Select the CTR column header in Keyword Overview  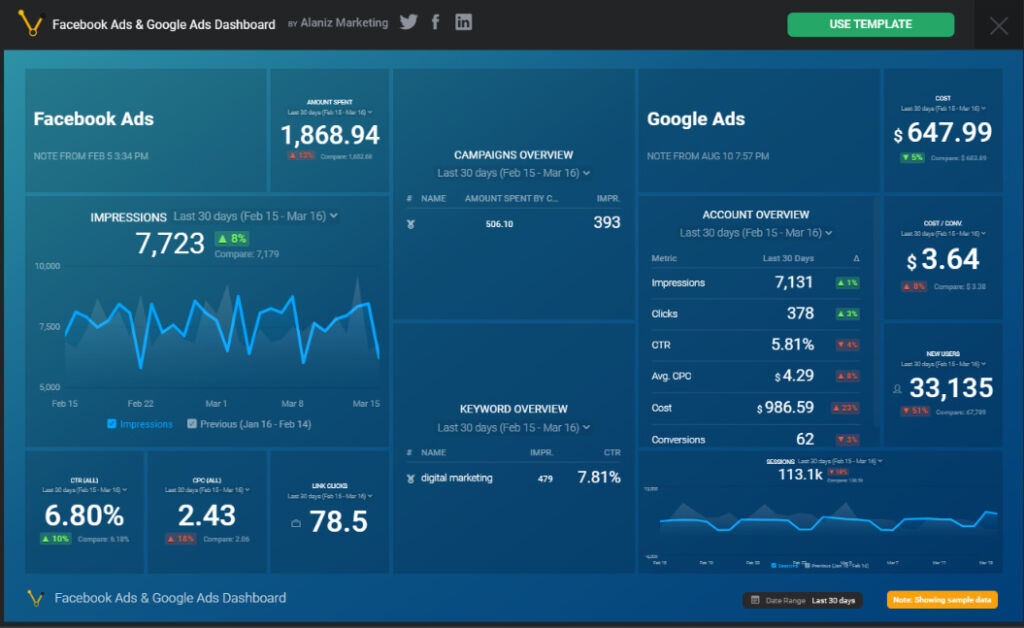611,453
